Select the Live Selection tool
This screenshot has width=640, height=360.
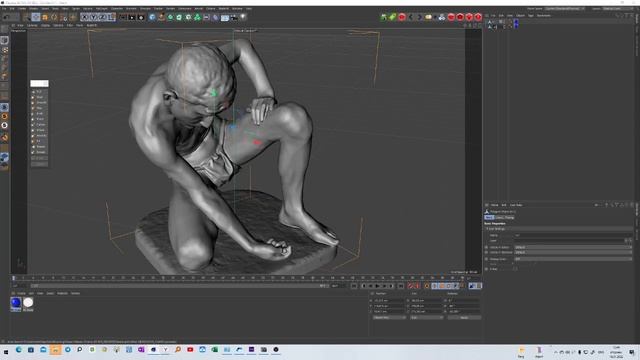click(x=27, y=17)
